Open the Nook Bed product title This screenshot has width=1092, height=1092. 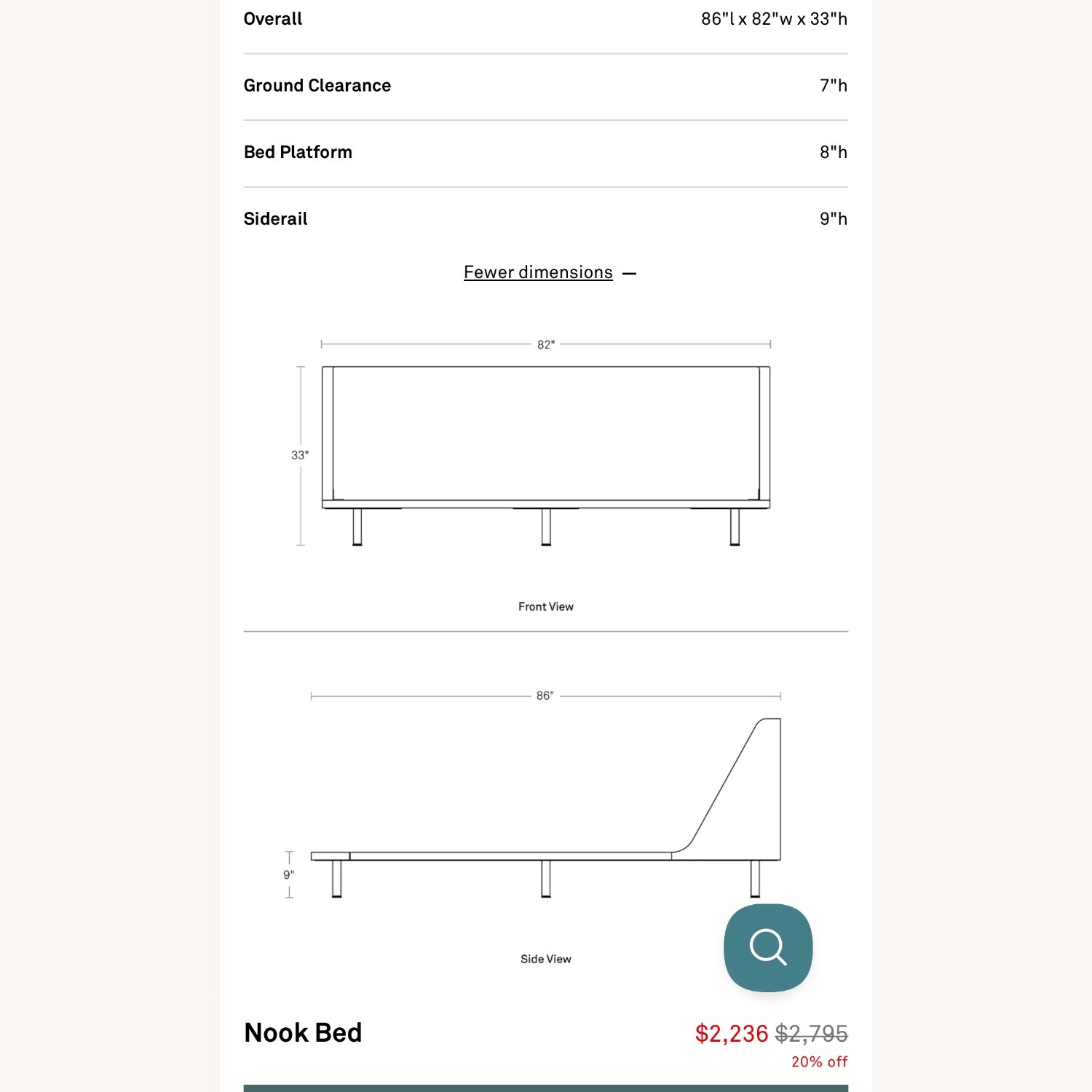tap(303, 1032)
